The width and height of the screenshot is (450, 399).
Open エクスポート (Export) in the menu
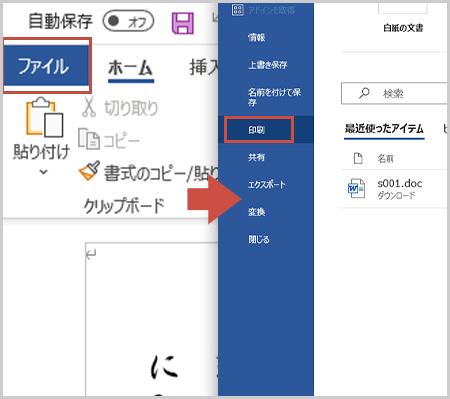tap(266, 185)
